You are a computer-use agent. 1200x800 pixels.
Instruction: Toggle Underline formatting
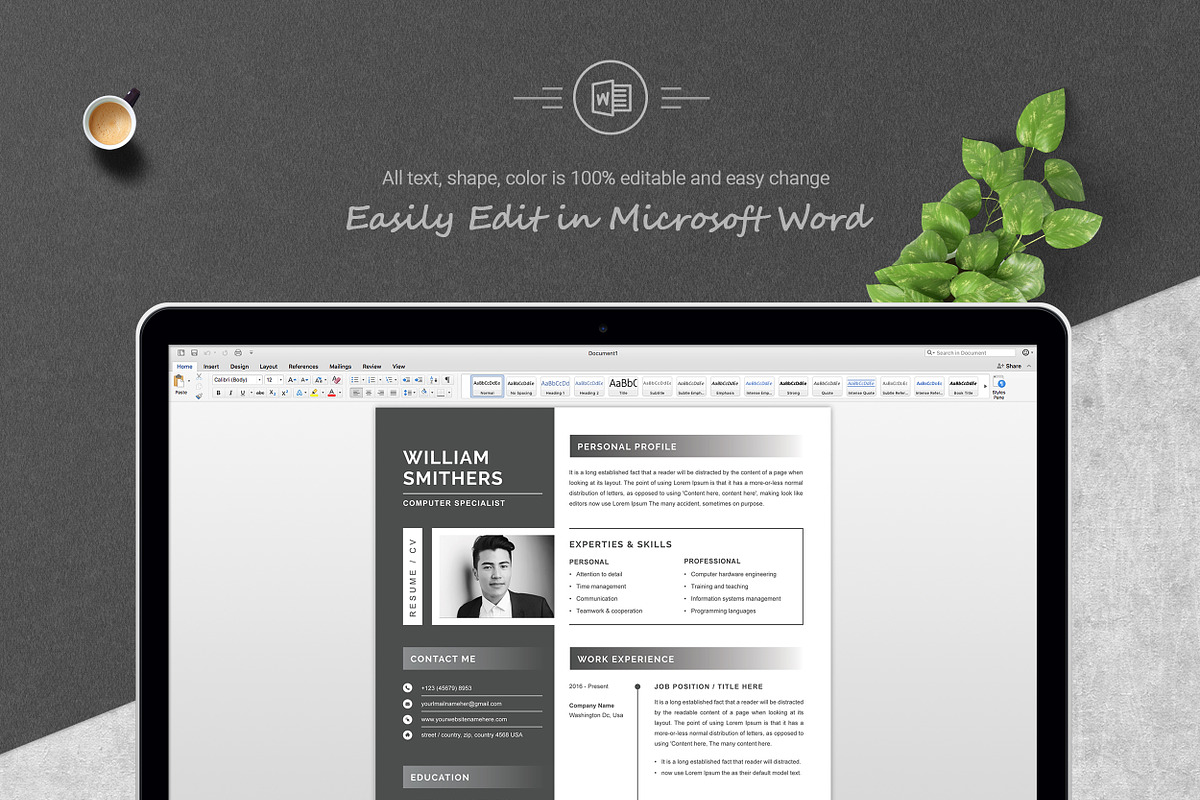(x=242, y=393)
